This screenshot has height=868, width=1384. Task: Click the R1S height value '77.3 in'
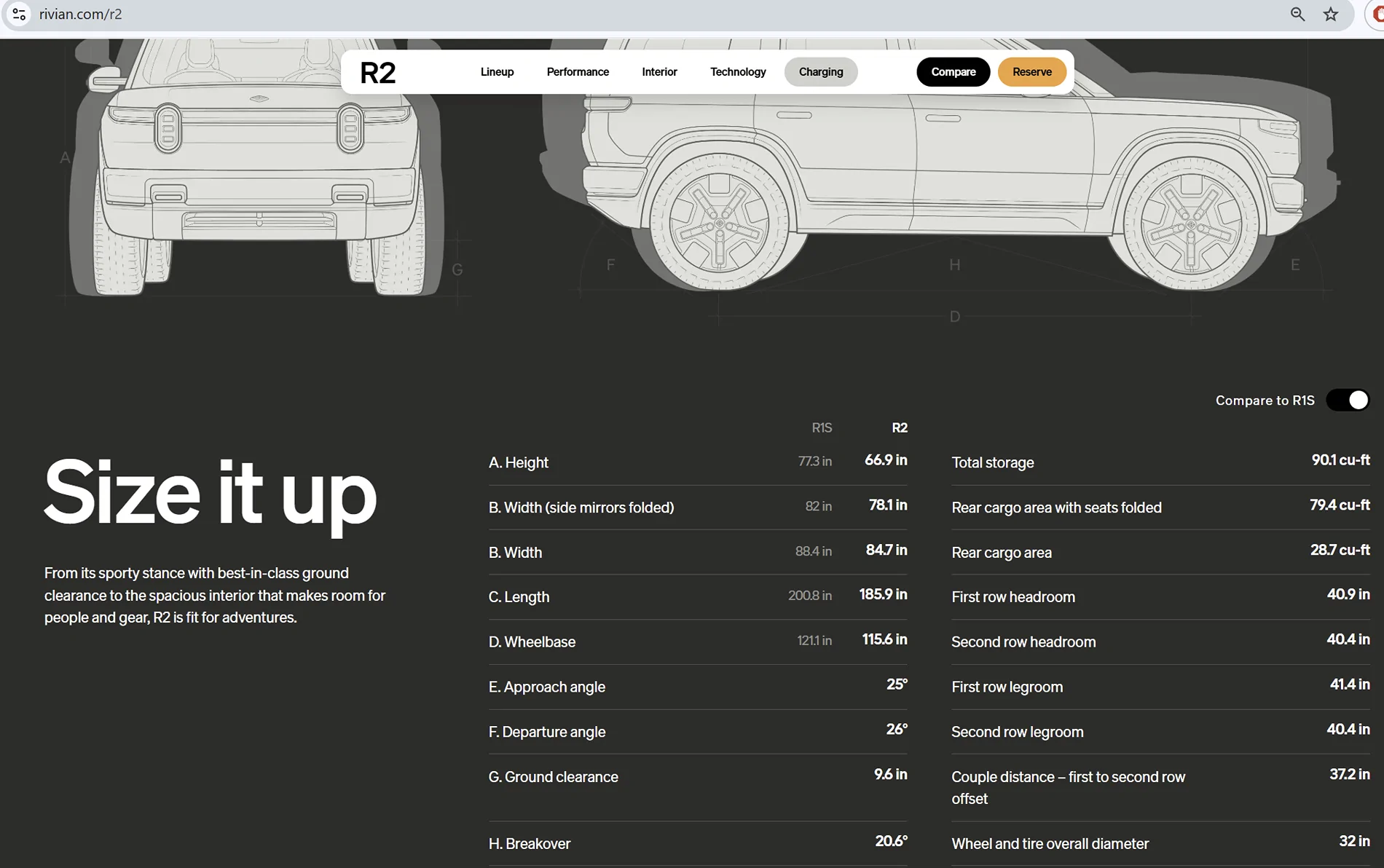815,461
